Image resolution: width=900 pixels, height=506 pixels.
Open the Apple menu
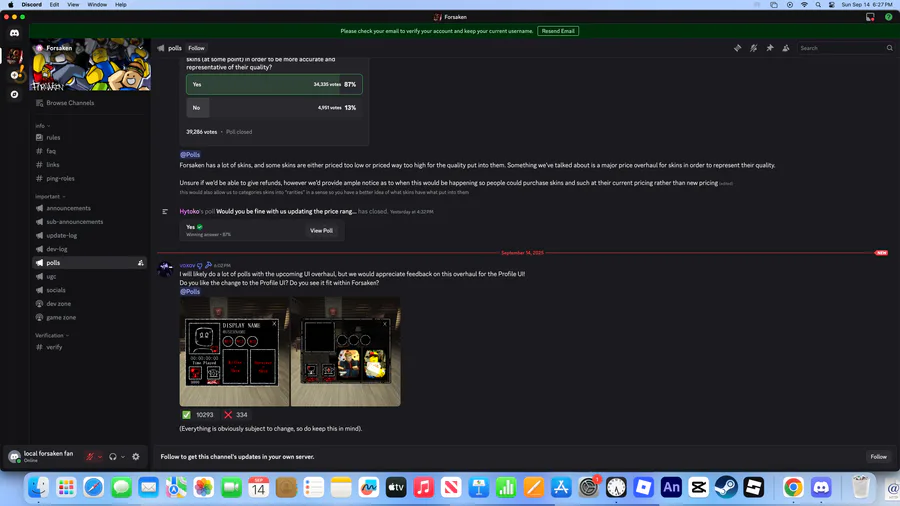tap(10, 5)
